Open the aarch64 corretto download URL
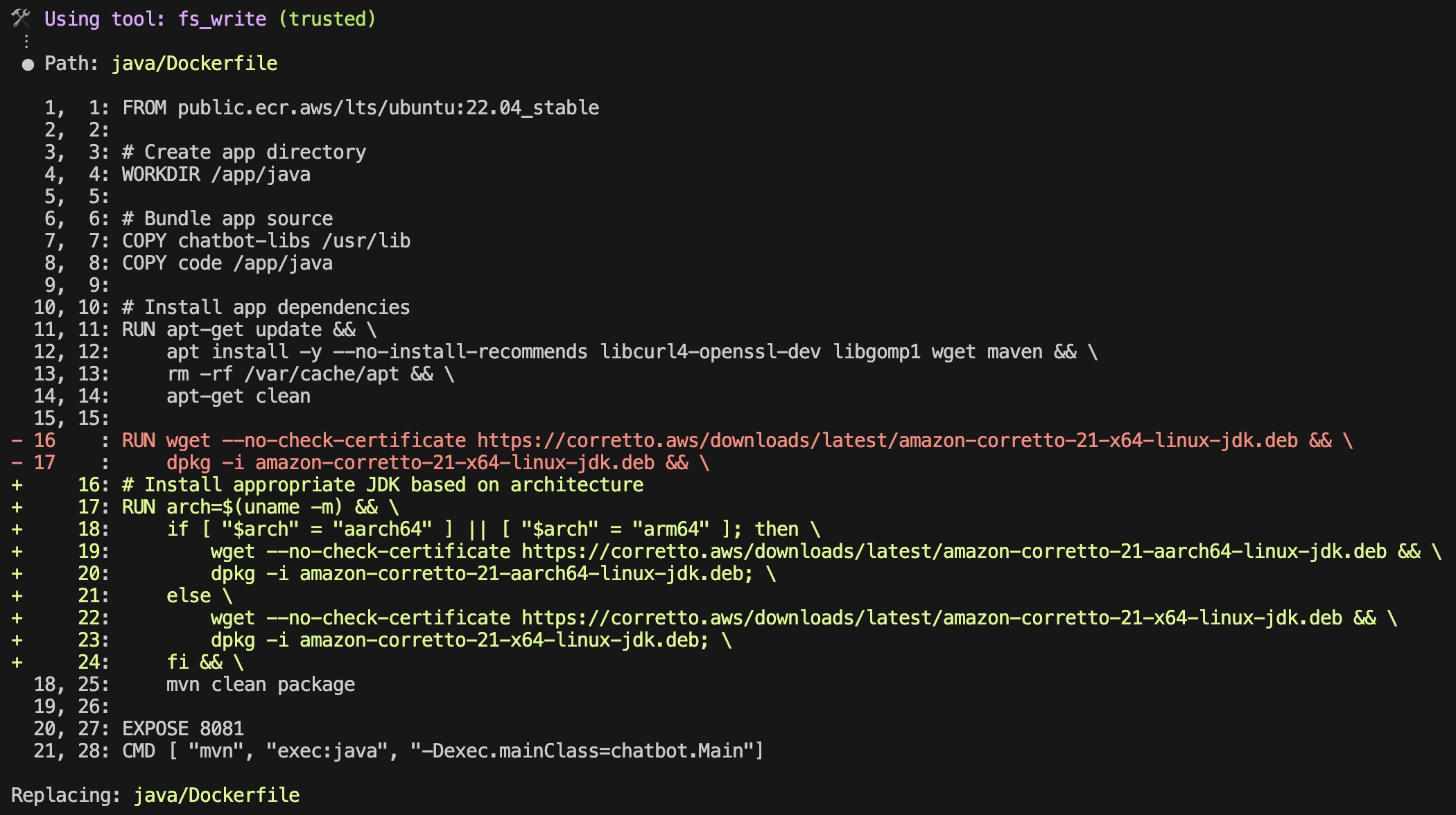This screenshot has height=815, width=1456. tap(954, 552)
